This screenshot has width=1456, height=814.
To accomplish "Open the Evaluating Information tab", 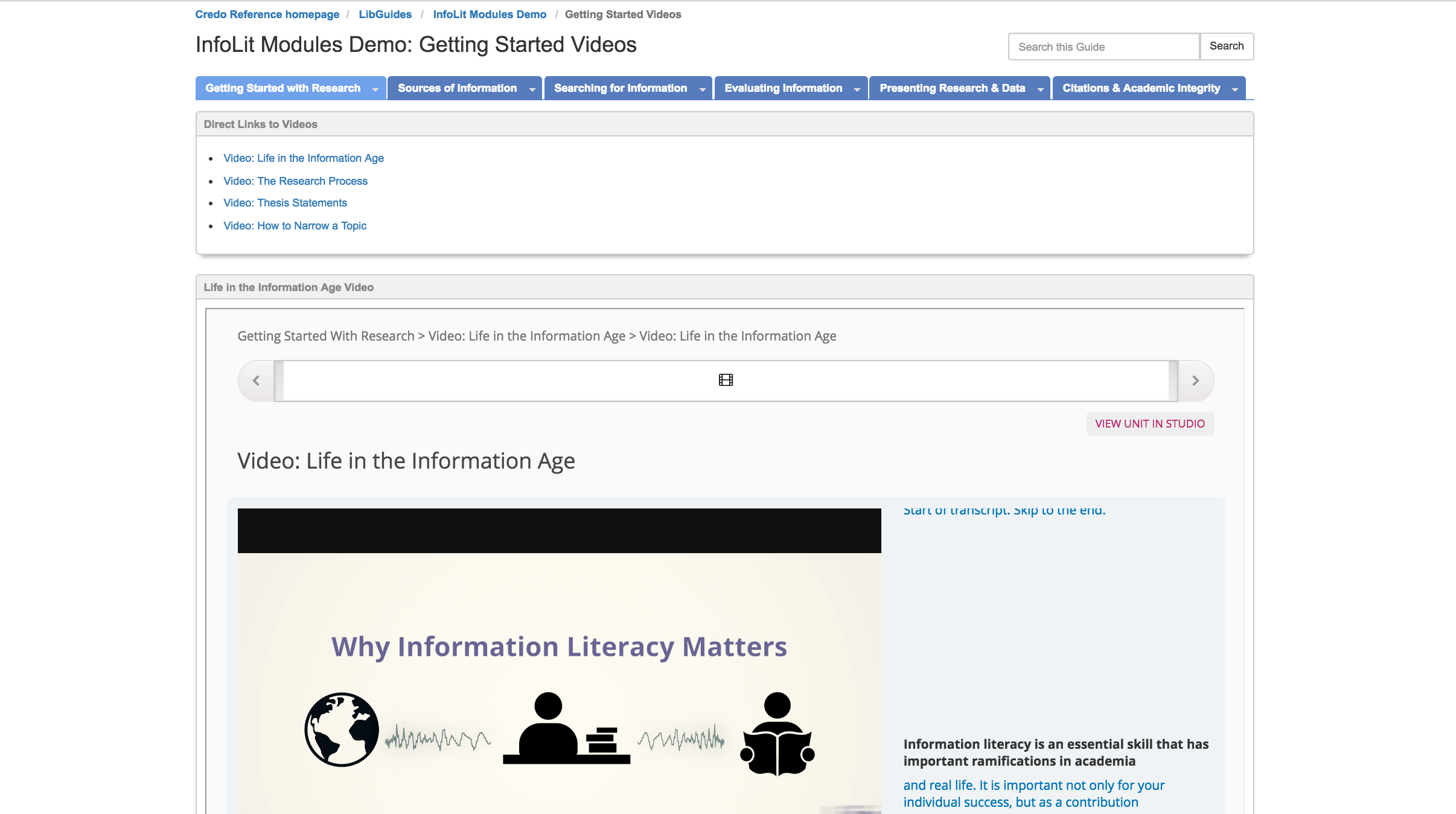I will tap(783, 88).
